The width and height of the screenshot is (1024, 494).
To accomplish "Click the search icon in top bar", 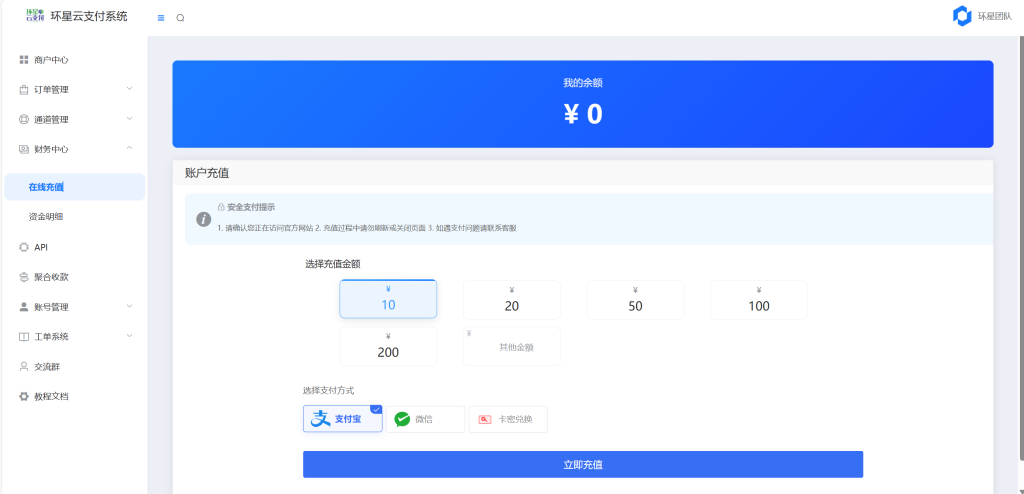I will (180, 17).
